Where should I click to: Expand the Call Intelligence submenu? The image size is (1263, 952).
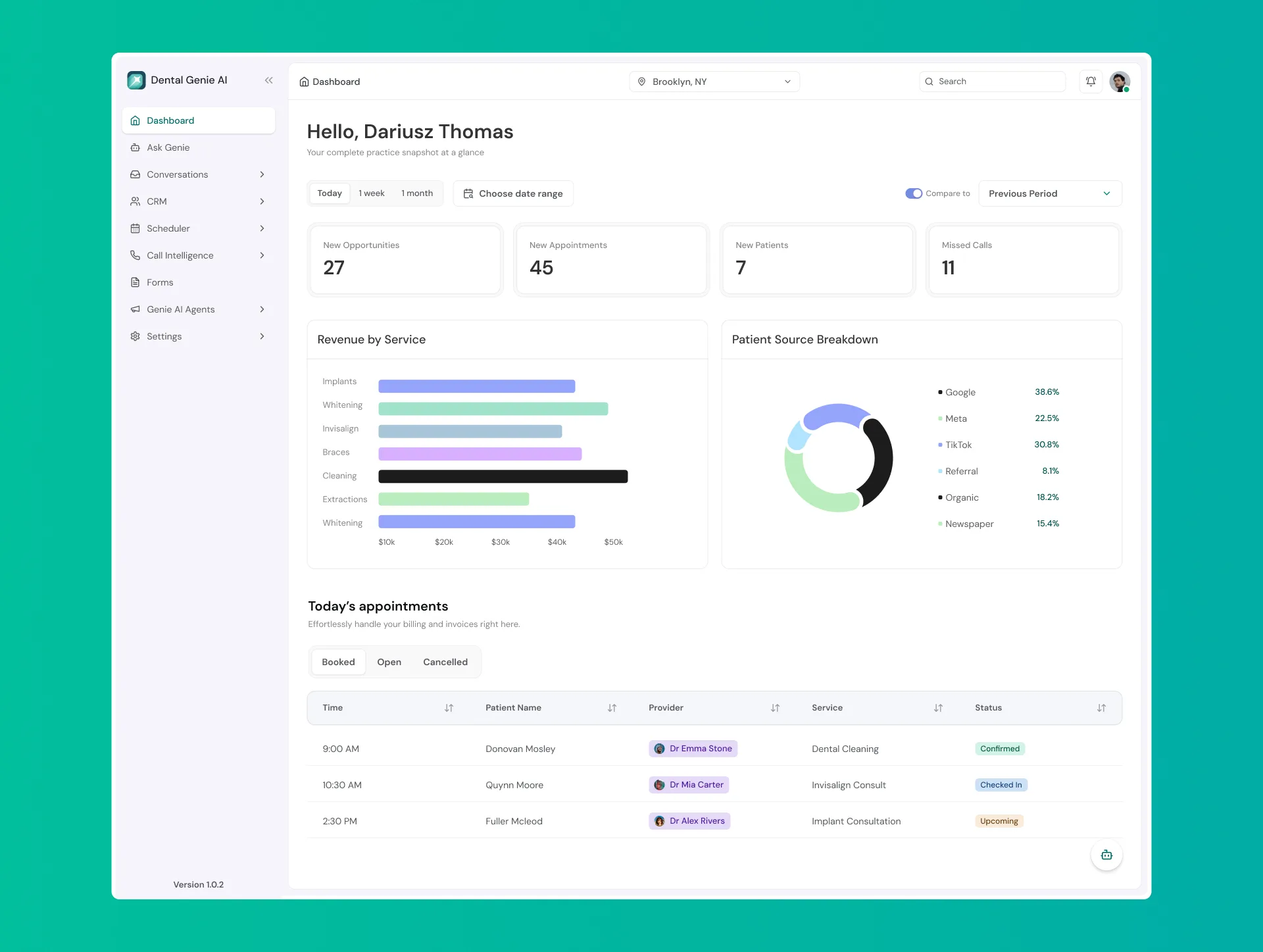pos(262,255)
